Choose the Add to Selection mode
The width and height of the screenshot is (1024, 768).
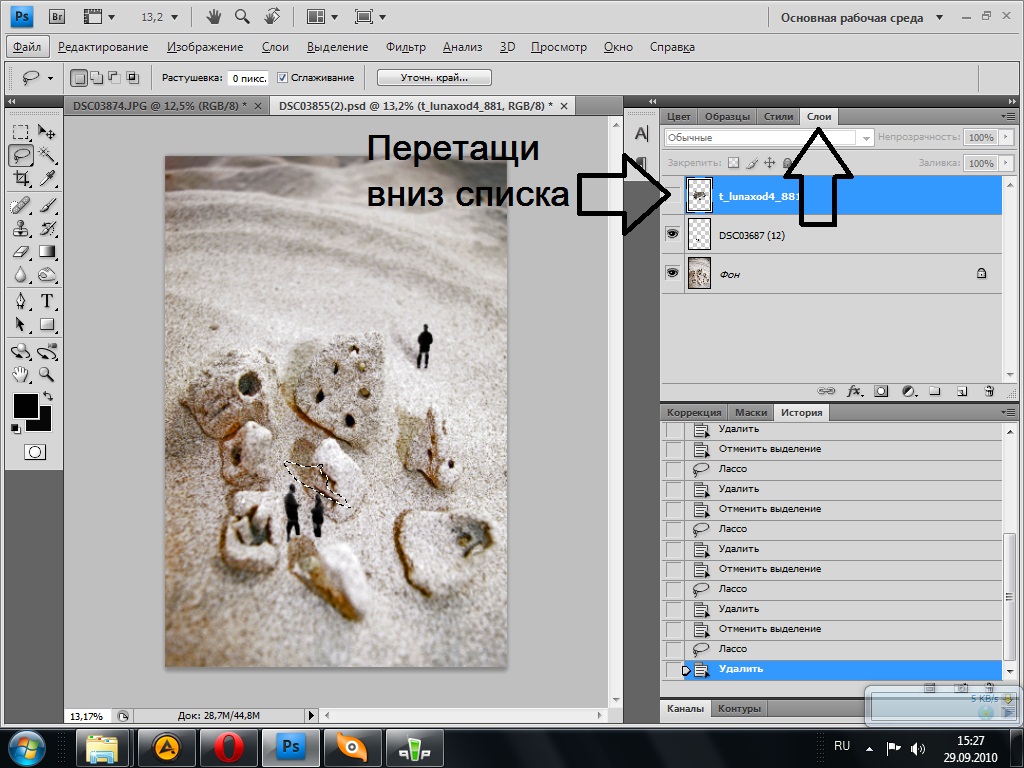tap(97, 78)
